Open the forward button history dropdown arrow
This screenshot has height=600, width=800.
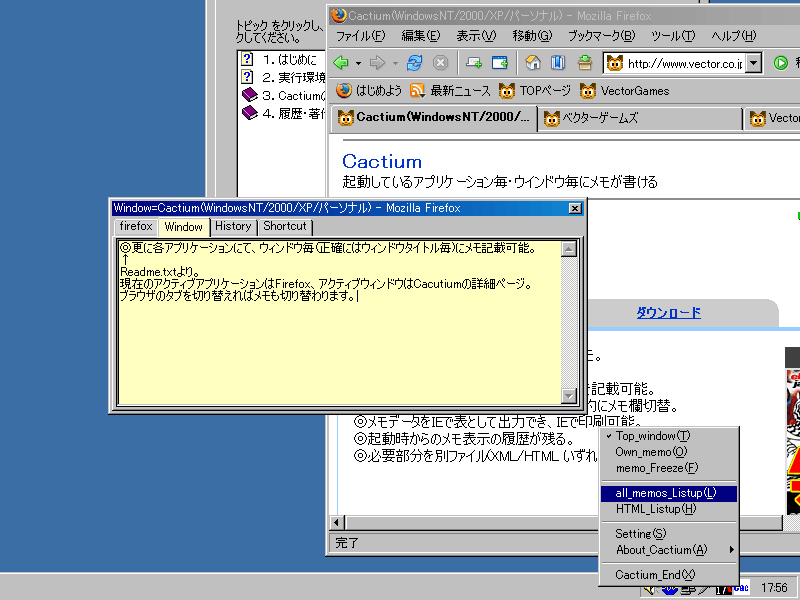click(395, 63)
